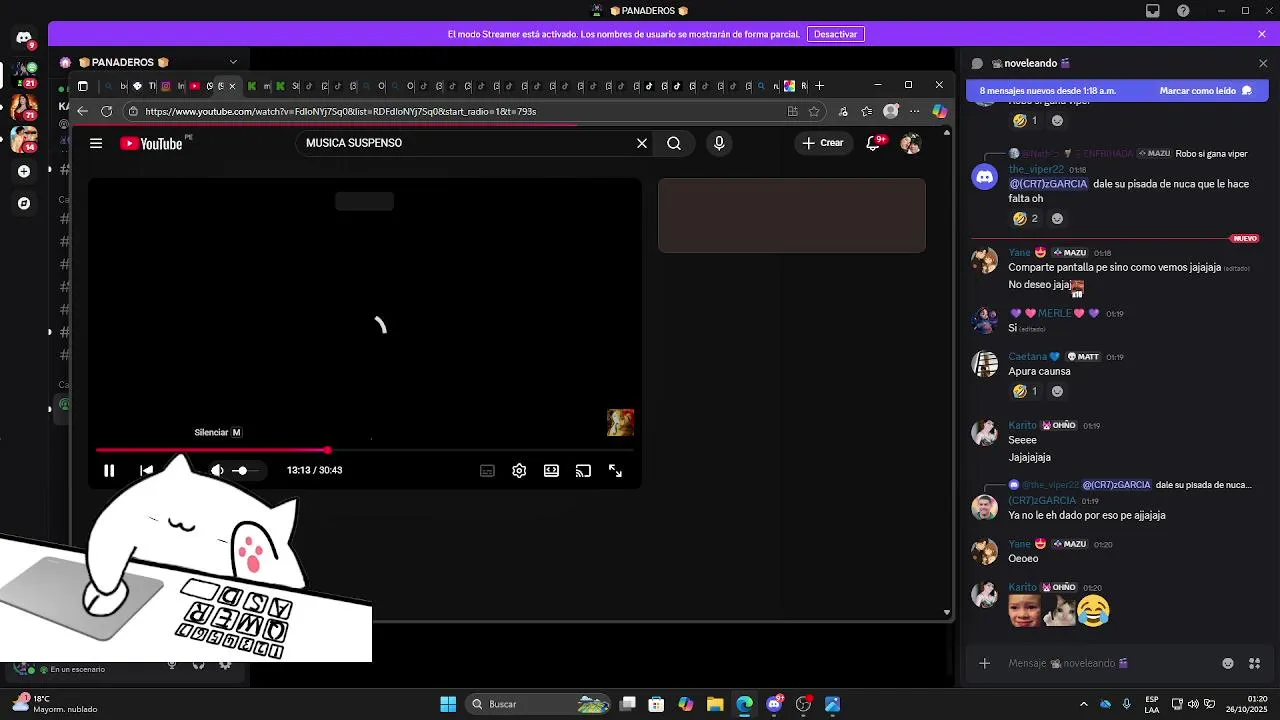Add reaction next to Apura causna laugh
1280x720 pixels.
(x=1057, y=391)
